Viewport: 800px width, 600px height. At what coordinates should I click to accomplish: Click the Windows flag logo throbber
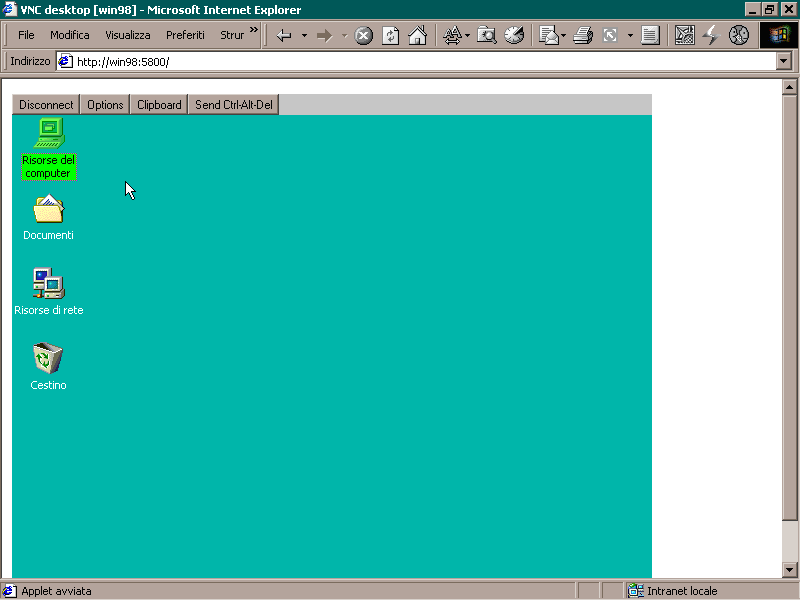[x=779, y=35]
